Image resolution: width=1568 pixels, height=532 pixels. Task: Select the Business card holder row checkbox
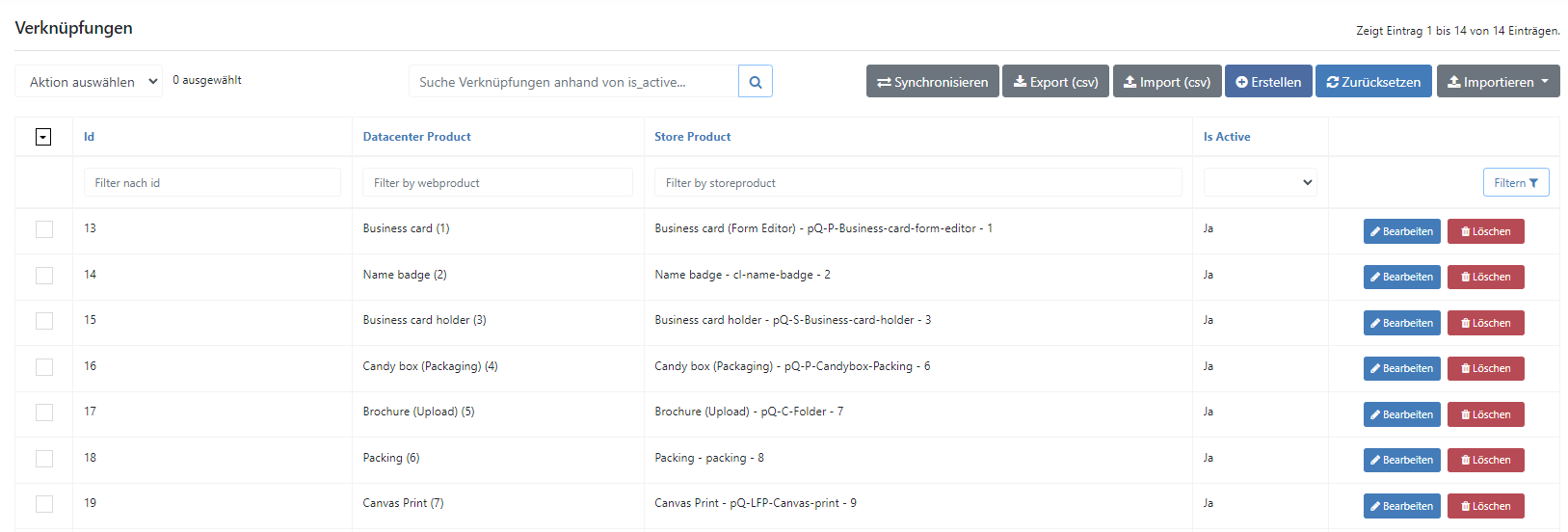pyautogui.click(x=44, y=321)
